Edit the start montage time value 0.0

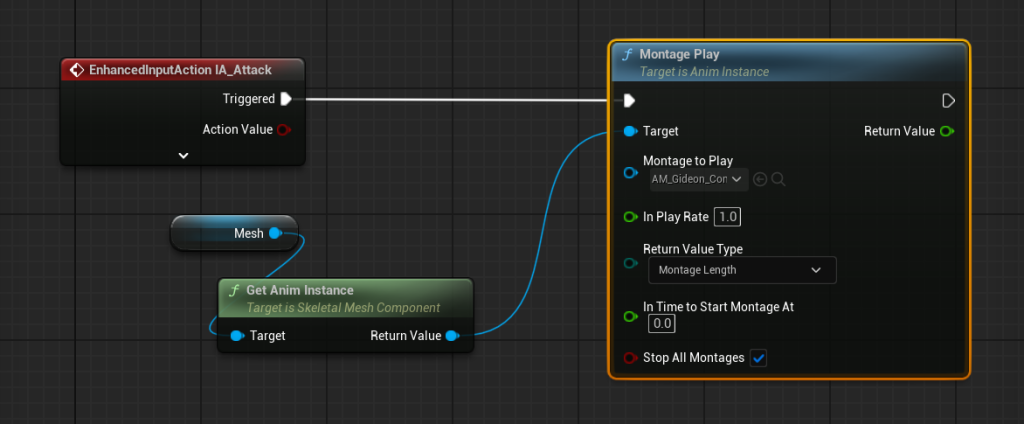coord(662,323)
